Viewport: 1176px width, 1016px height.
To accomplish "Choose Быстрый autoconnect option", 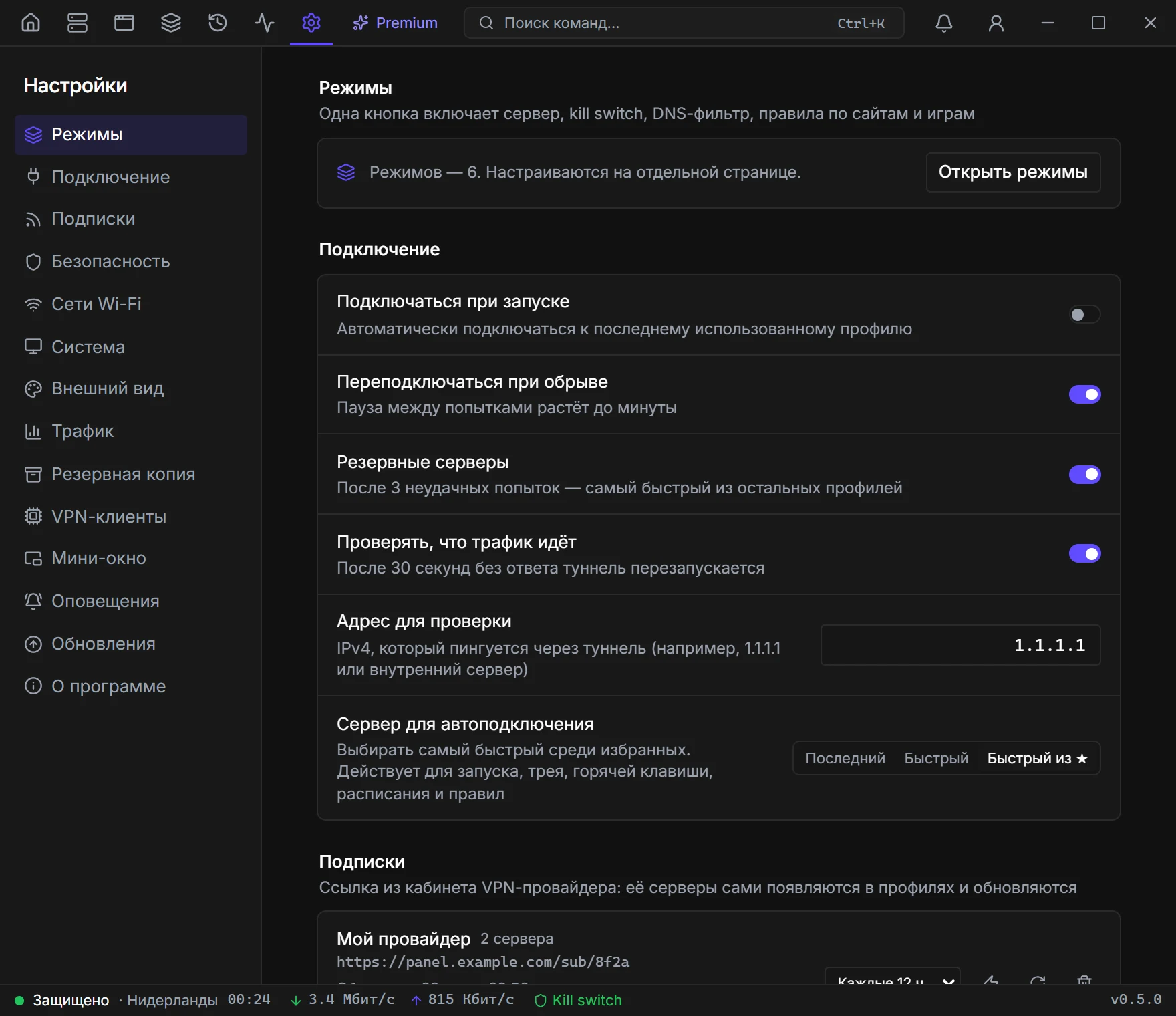I will click(936, 758).
